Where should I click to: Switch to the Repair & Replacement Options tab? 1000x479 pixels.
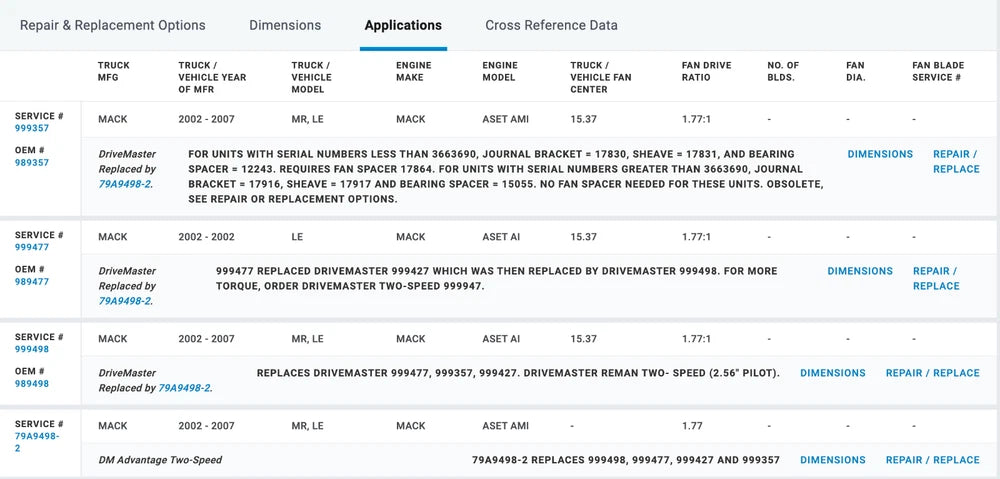point(112,25)
